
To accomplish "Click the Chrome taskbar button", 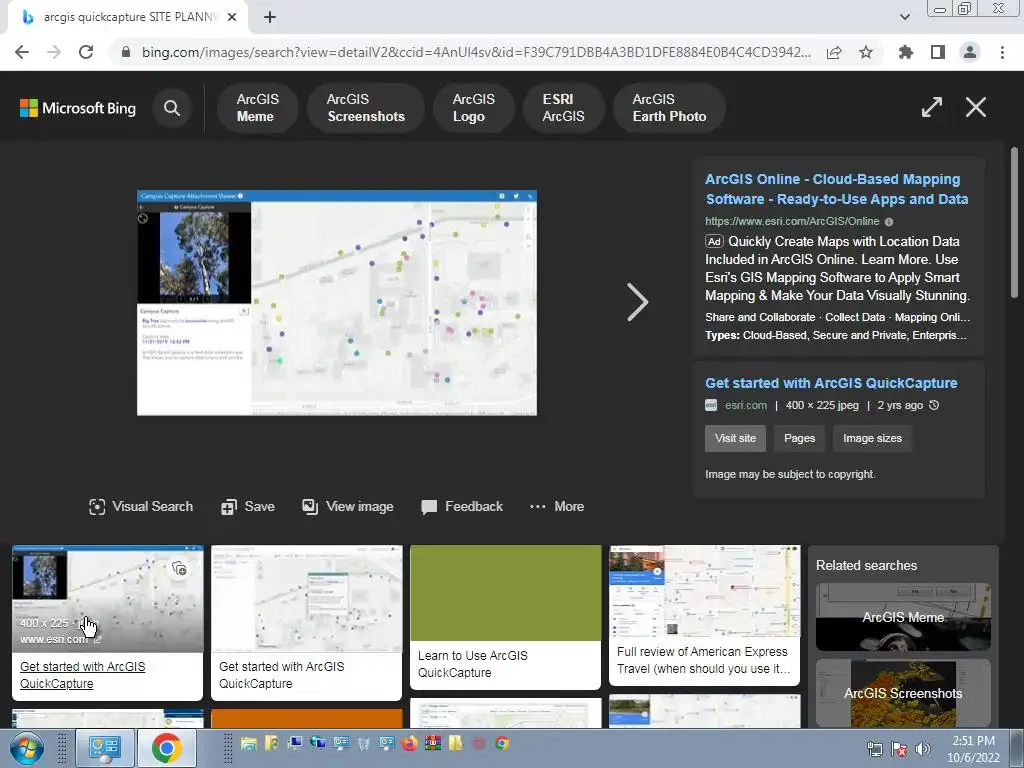I will [167, 748].
